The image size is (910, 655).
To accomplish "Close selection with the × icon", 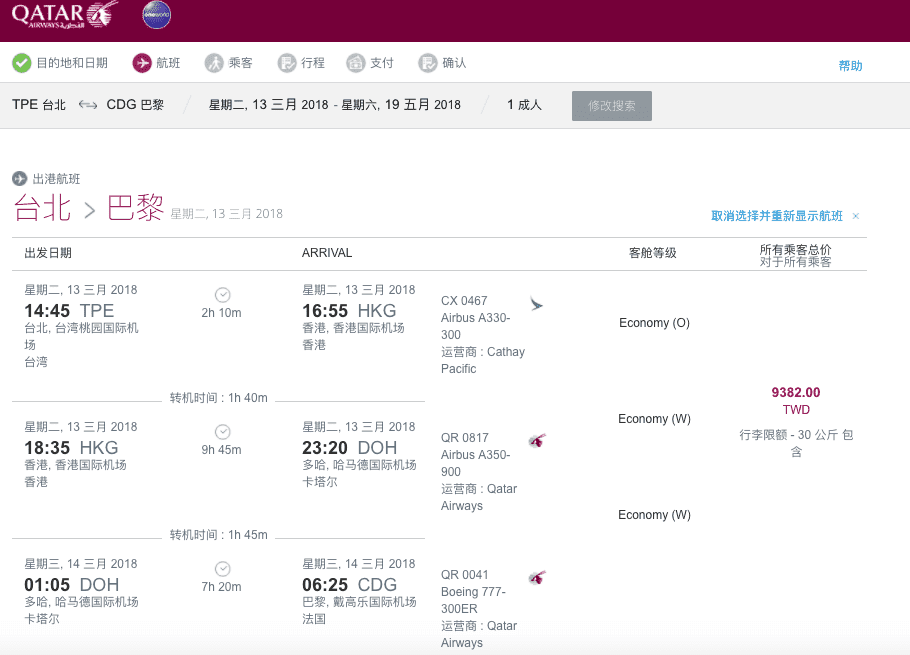I will (856, 216).
